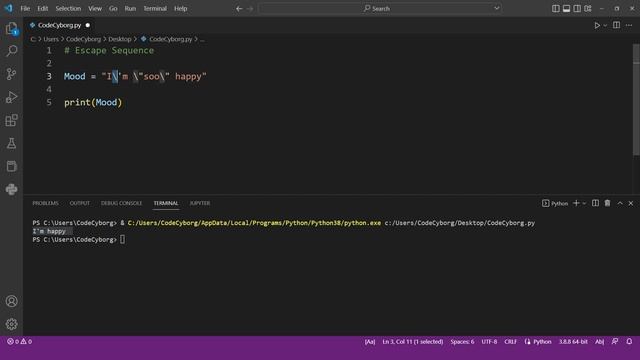640x360 pixels.
Task: Click the print(Mood) code line
Action: click(x=93, y=102)
